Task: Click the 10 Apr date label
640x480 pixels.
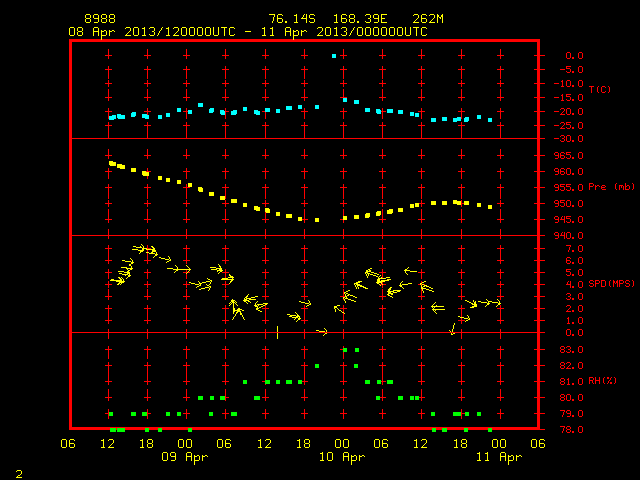Action: click(x=342, y=457)
